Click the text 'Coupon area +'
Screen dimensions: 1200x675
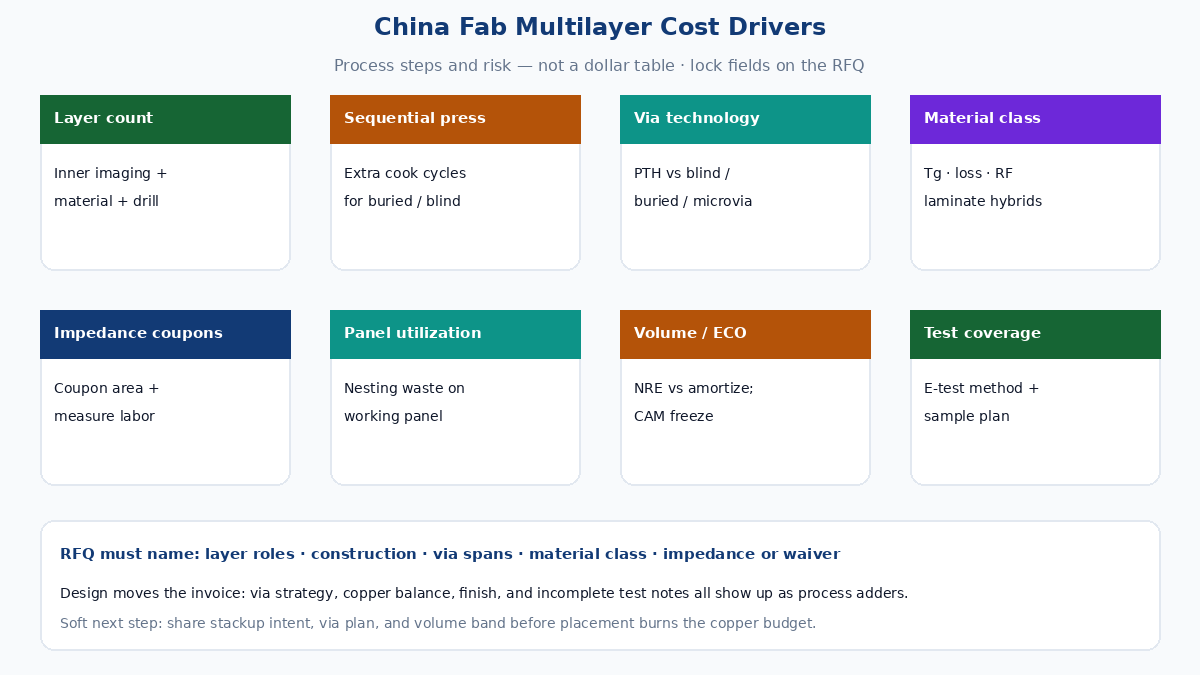(x=107, y=389)
